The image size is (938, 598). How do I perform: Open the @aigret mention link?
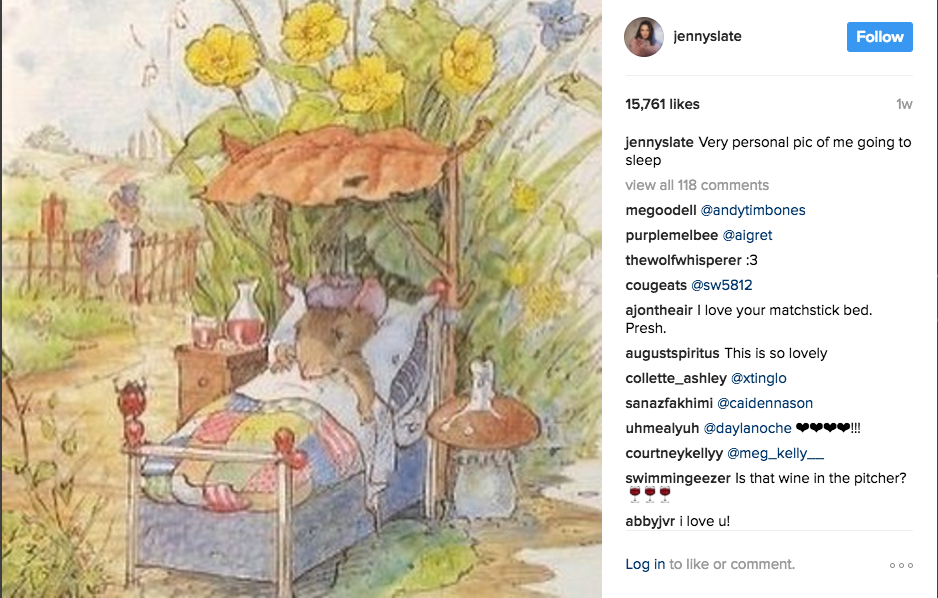[x=747, y=236]
